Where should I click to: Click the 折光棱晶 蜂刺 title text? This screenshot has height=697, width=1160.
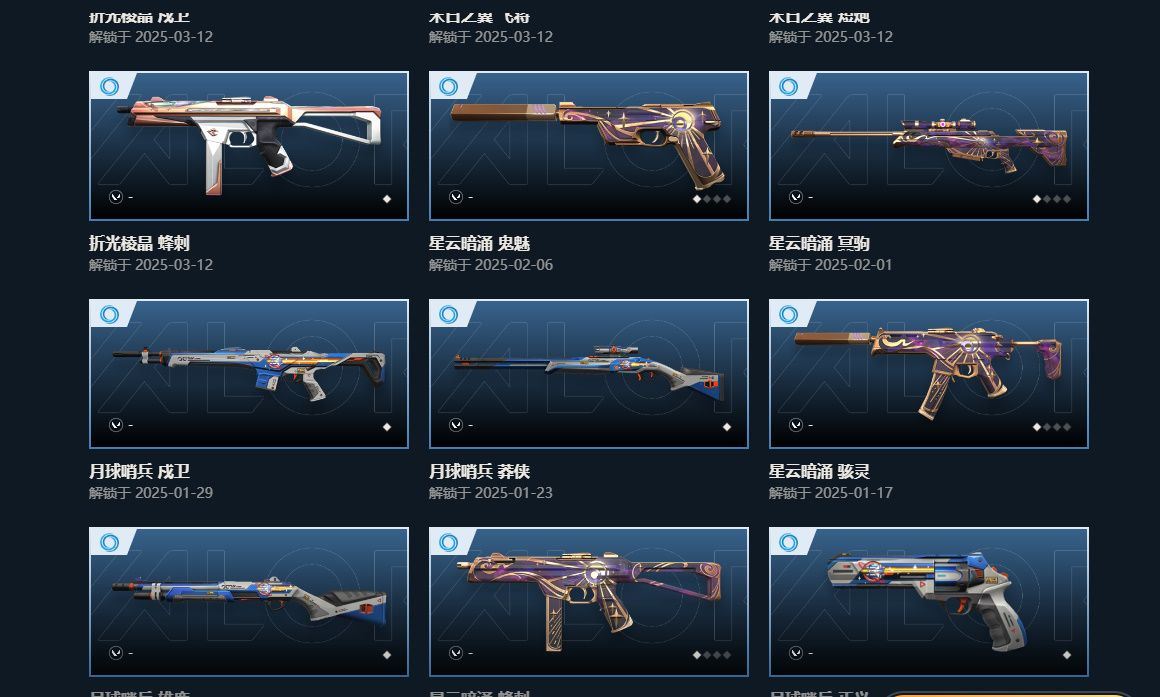click(x=139, y=243)
